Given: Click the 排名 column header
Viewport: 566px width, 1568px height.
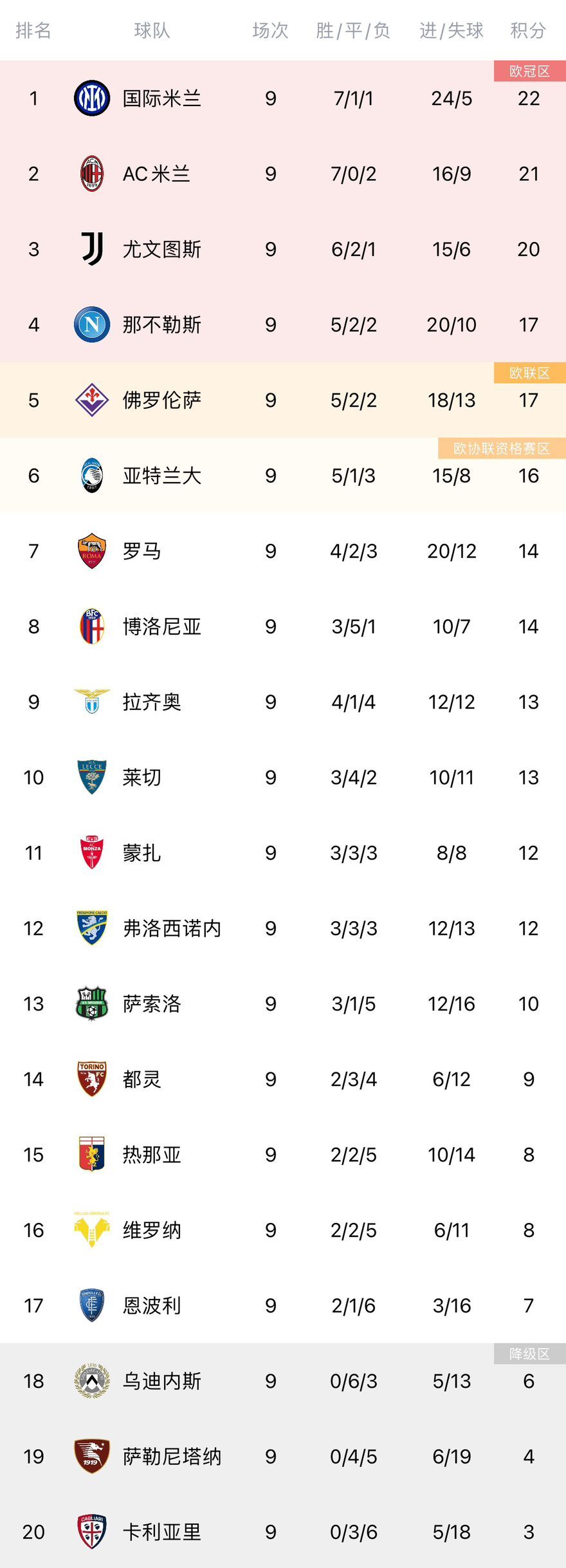Looking at the screenshot, I should 33,30.
